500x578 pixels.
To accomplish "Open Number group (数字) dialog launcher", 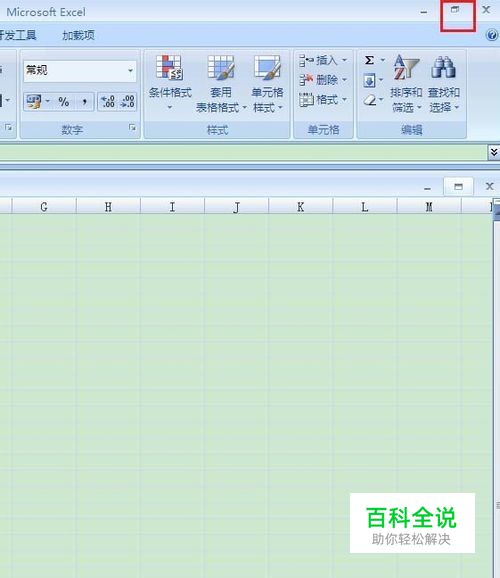I will 132,128.
